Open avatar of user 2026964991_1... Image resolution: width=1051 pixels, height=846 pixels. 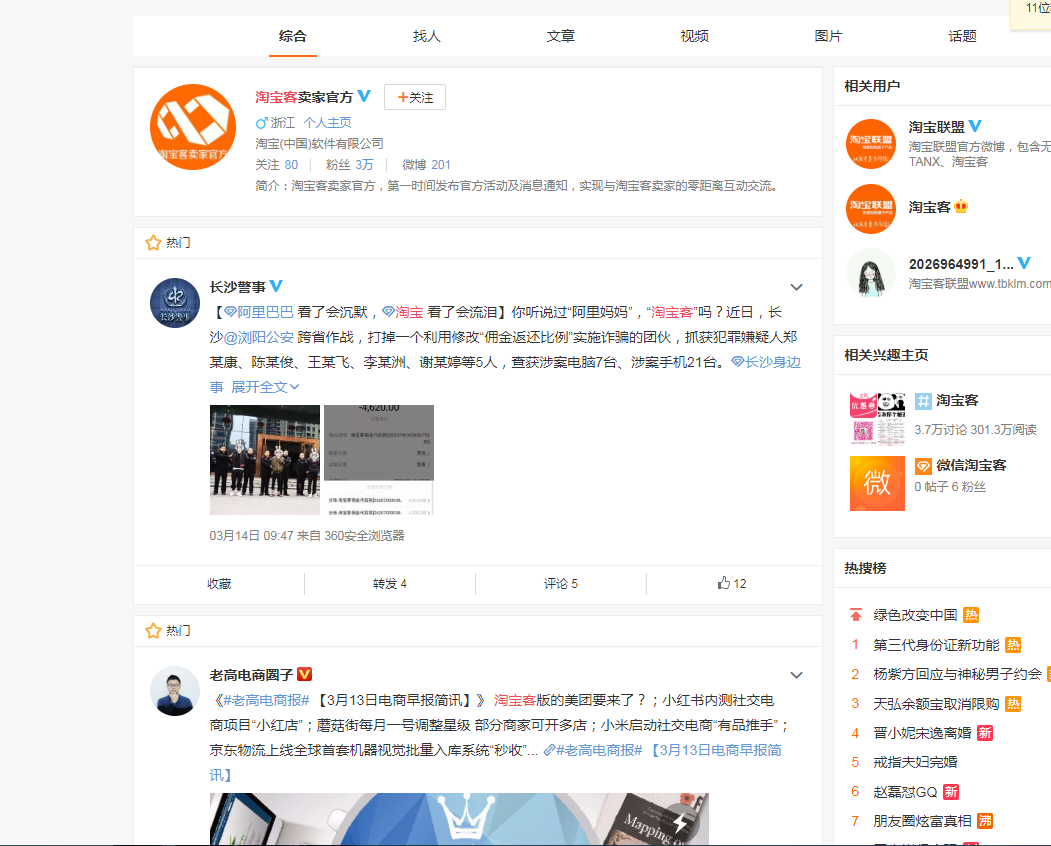[871, 273]
